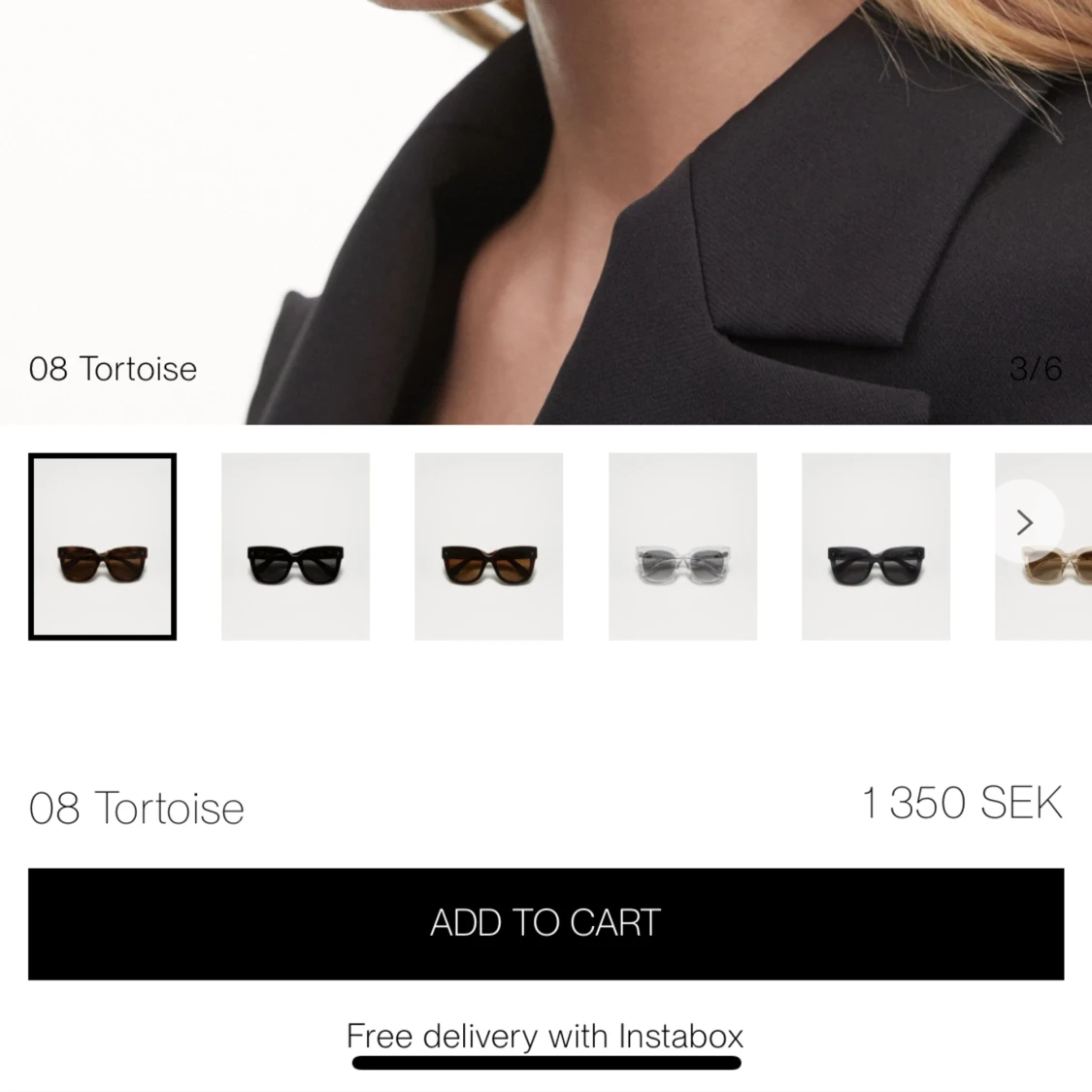Add the 08 Tortoise sunglasses to cart
The width and height of the screenshot is (1092, 1092).
(x=546, y=923)
